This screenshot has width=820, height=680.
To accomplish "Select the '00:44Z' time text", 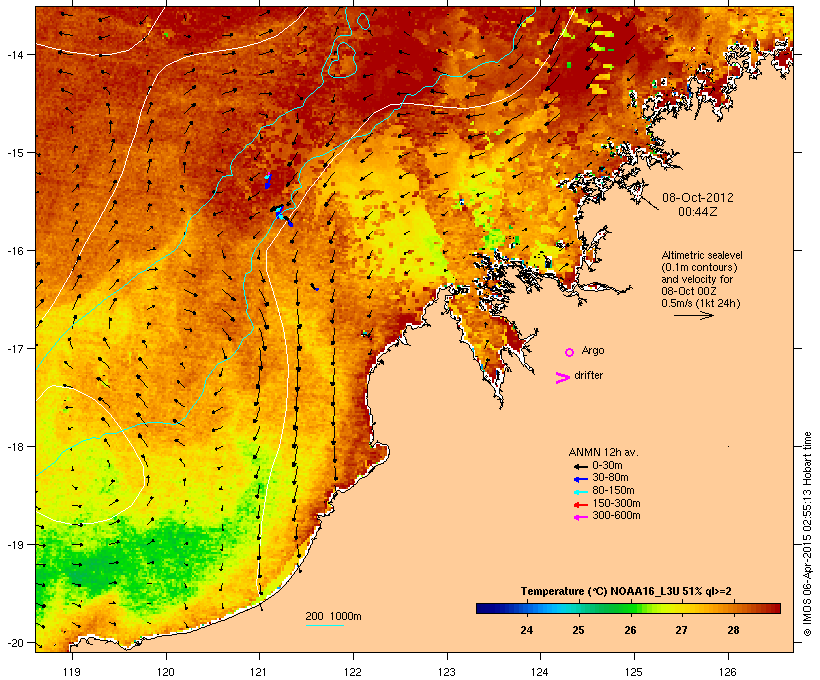I will 698,212.
